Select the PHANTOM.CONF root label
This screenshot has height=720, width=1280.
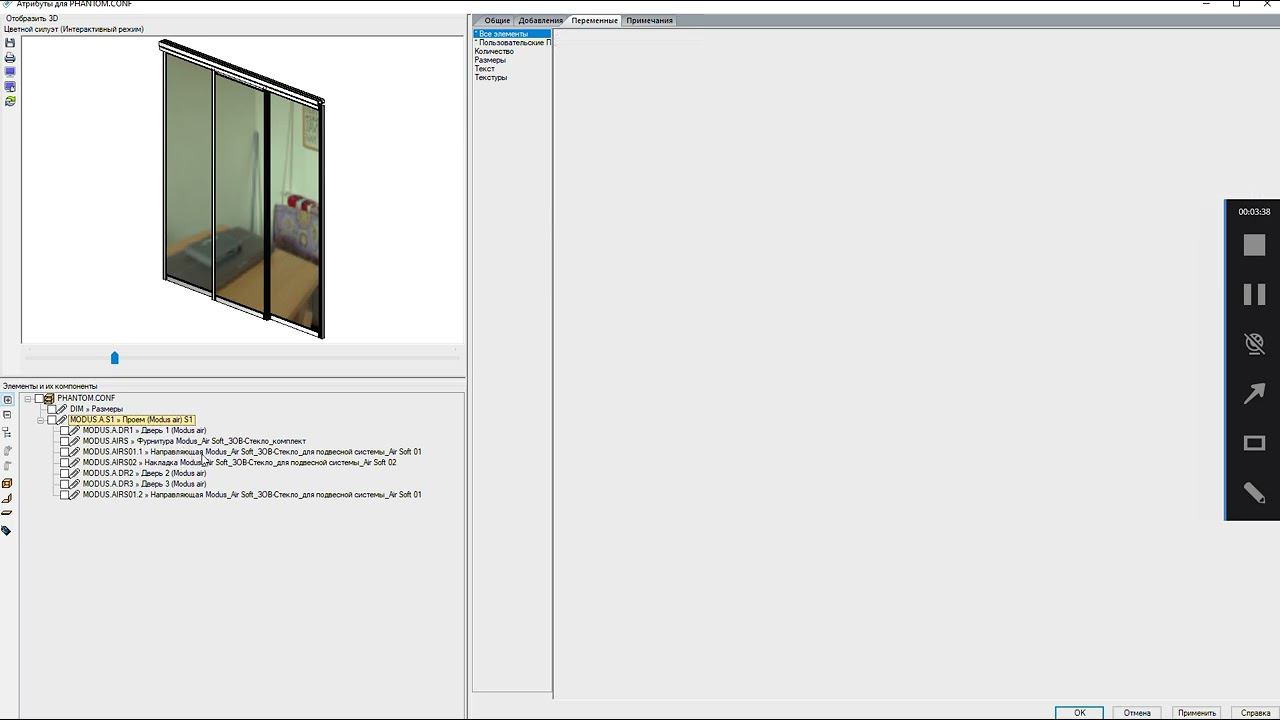tap(86, 398)
